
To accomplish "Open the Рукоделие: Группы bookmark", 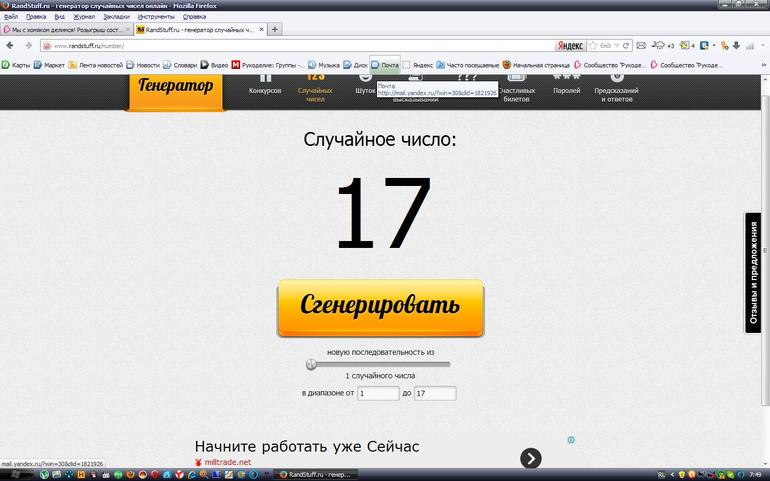I will pyautogui.click(x=268, y=65).
